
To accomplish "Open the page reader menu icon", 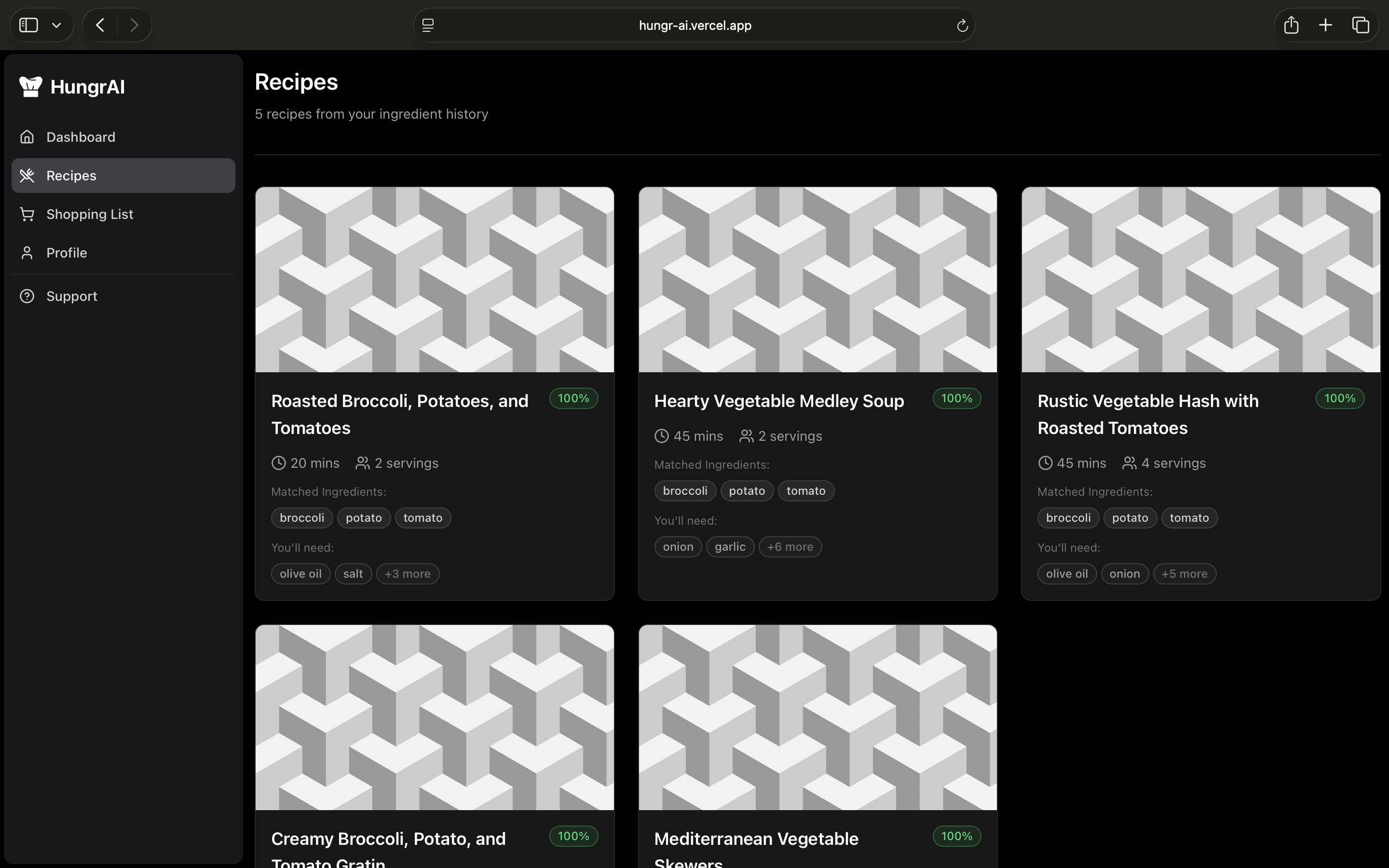I will tap(428, 25).
